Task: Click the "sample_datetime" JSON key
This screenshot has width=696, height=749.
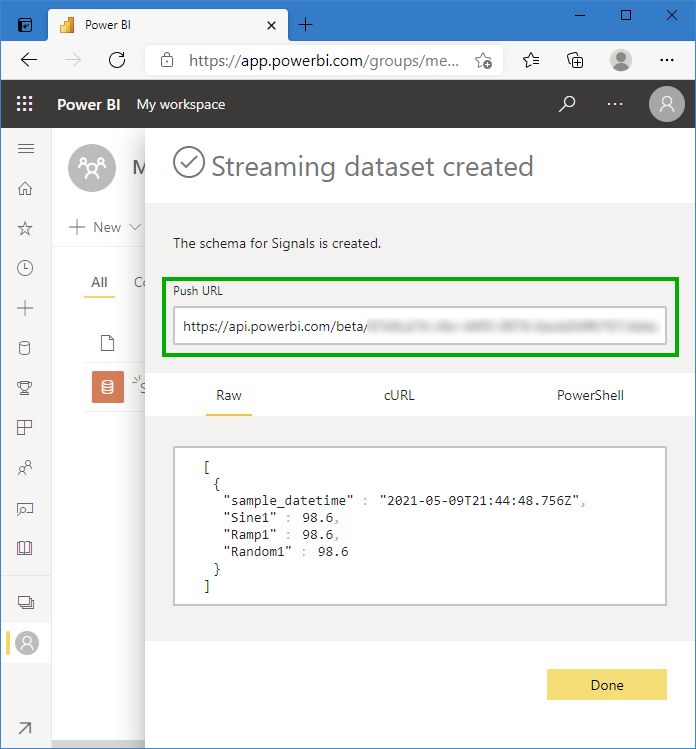Action: 289,501
